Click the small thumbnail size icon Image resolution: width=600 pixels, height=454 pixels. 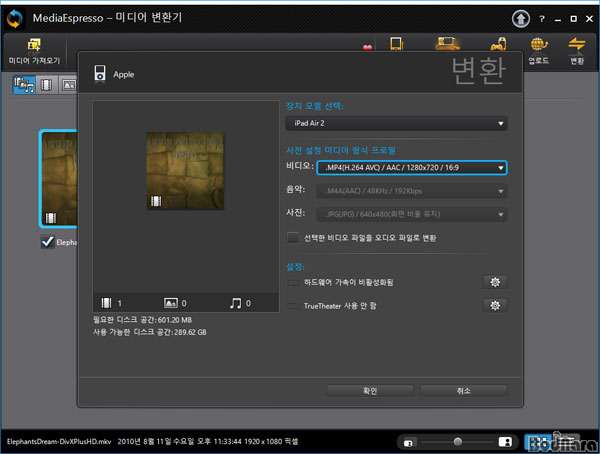point(408,443)
